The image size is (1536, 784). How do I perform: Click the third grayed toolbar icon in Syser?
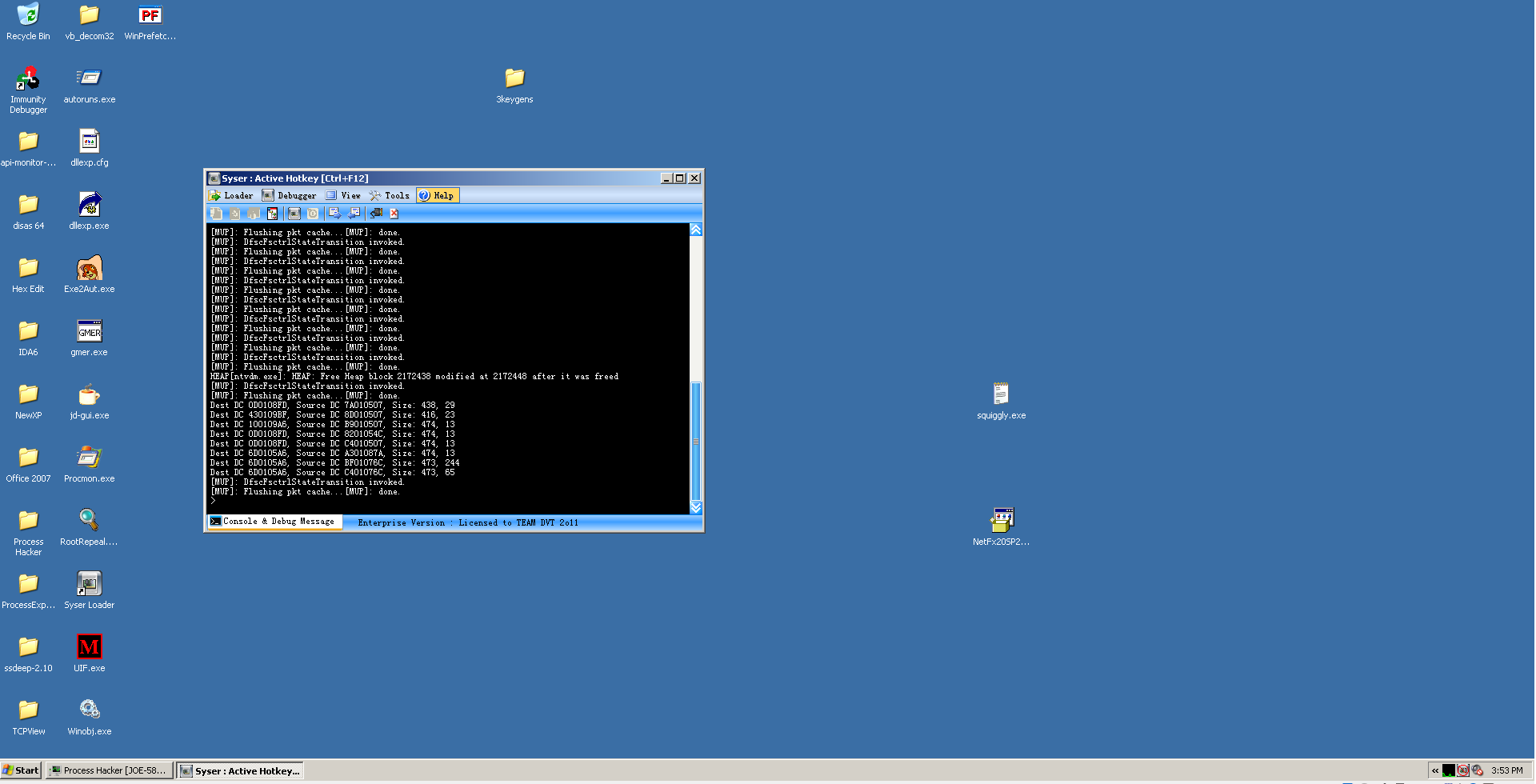click(254, 214)
